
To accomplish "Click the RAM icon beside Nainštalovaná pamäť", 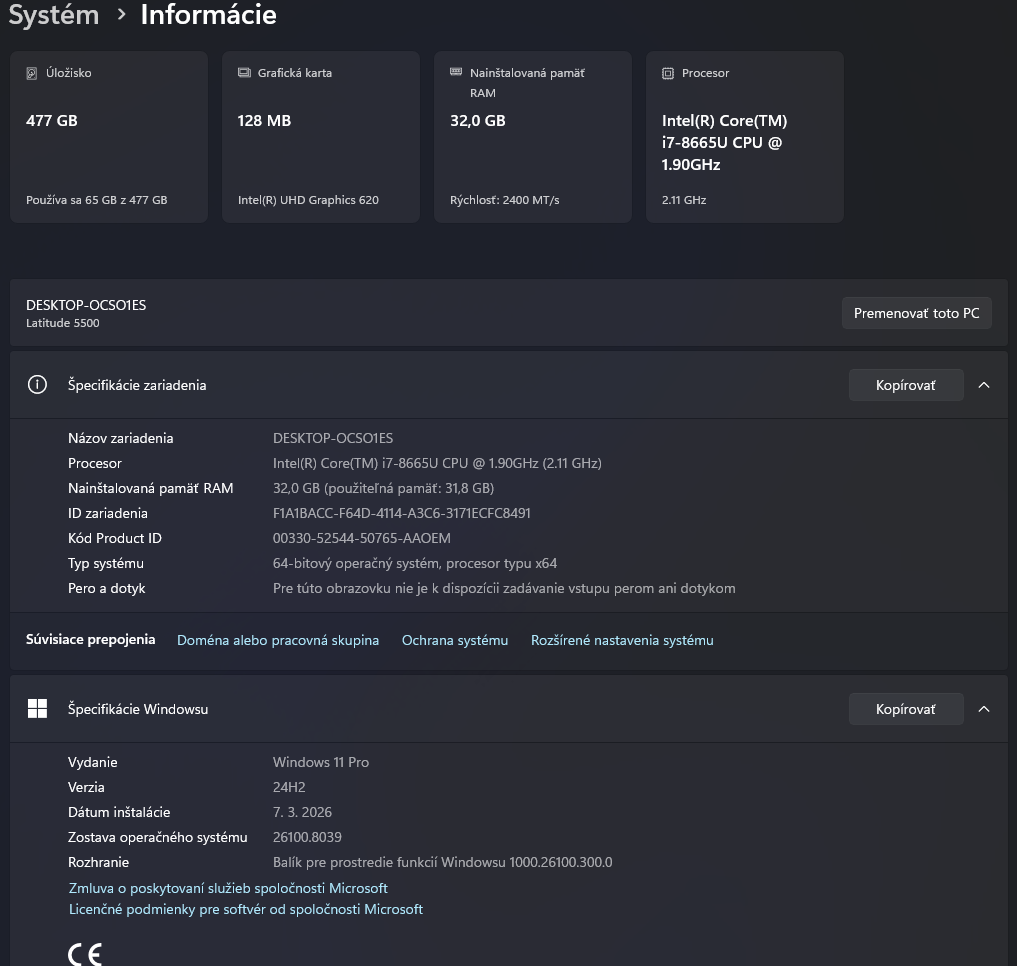I will click(x=456, y=73).
